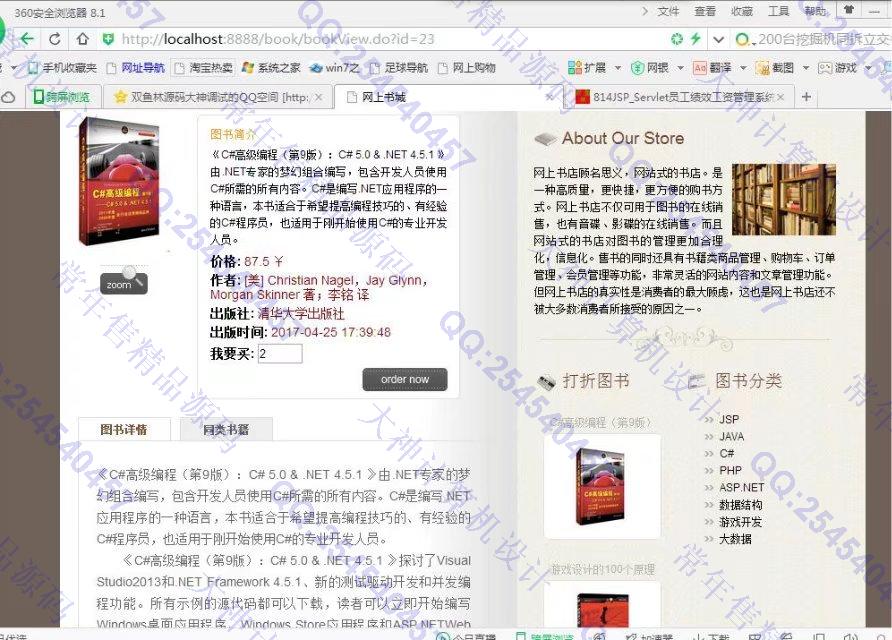The image size is (892, 640).
Task: Click 加速器 in the status bar
Action: coord(649,636)
